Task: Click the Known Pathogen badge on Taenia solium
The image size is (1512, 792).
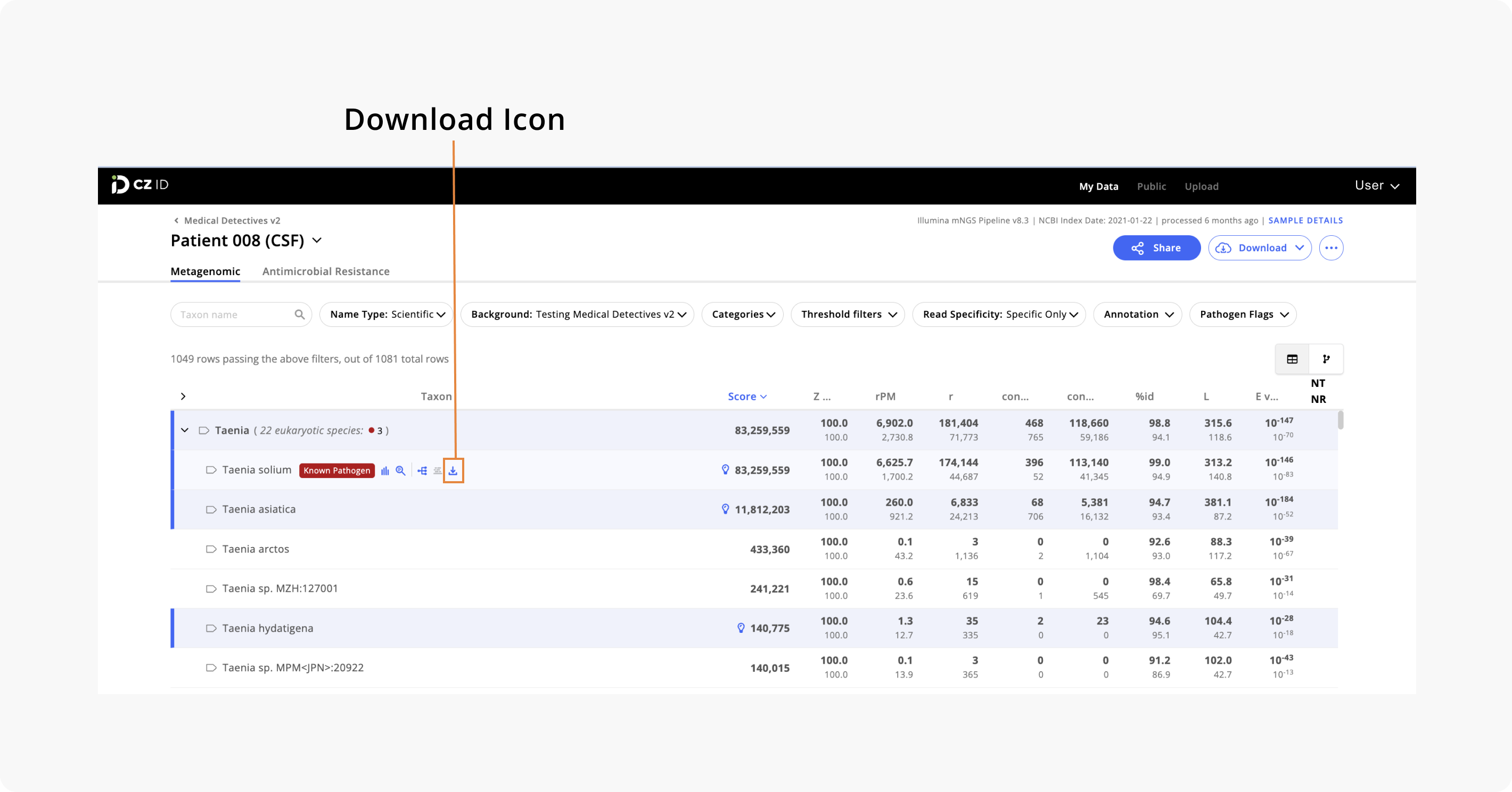Action: [337, 471]
